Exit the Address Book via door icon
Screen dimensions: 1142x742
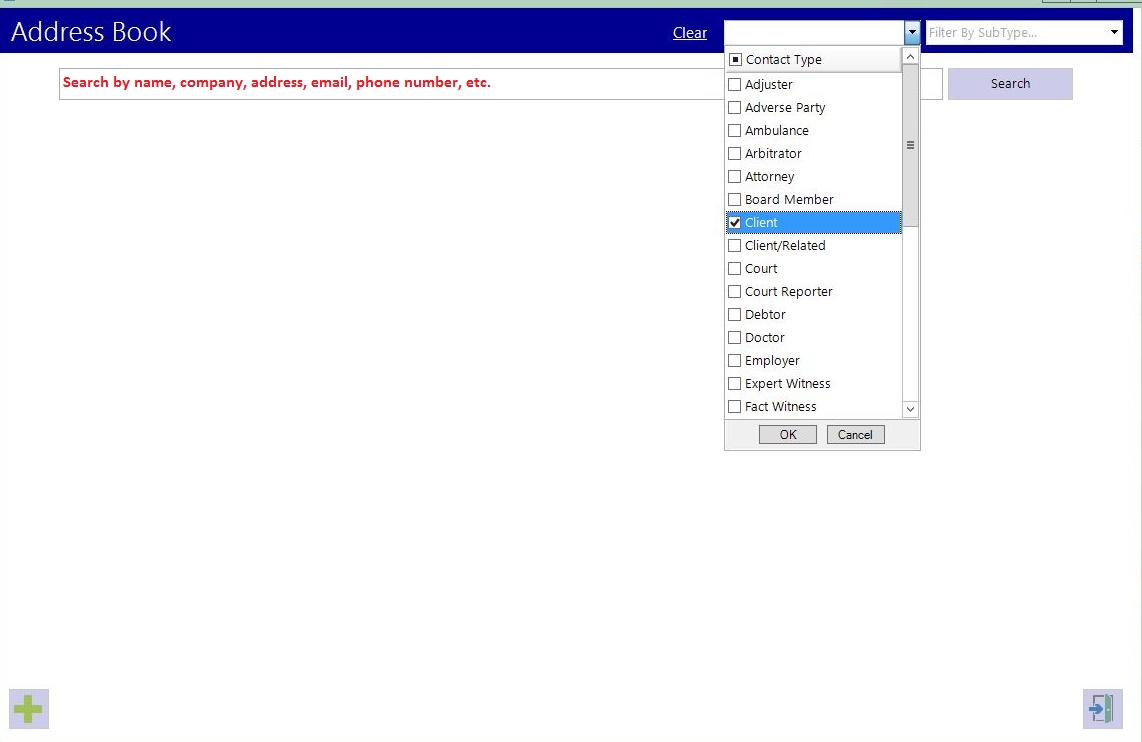coord(1103,709)
